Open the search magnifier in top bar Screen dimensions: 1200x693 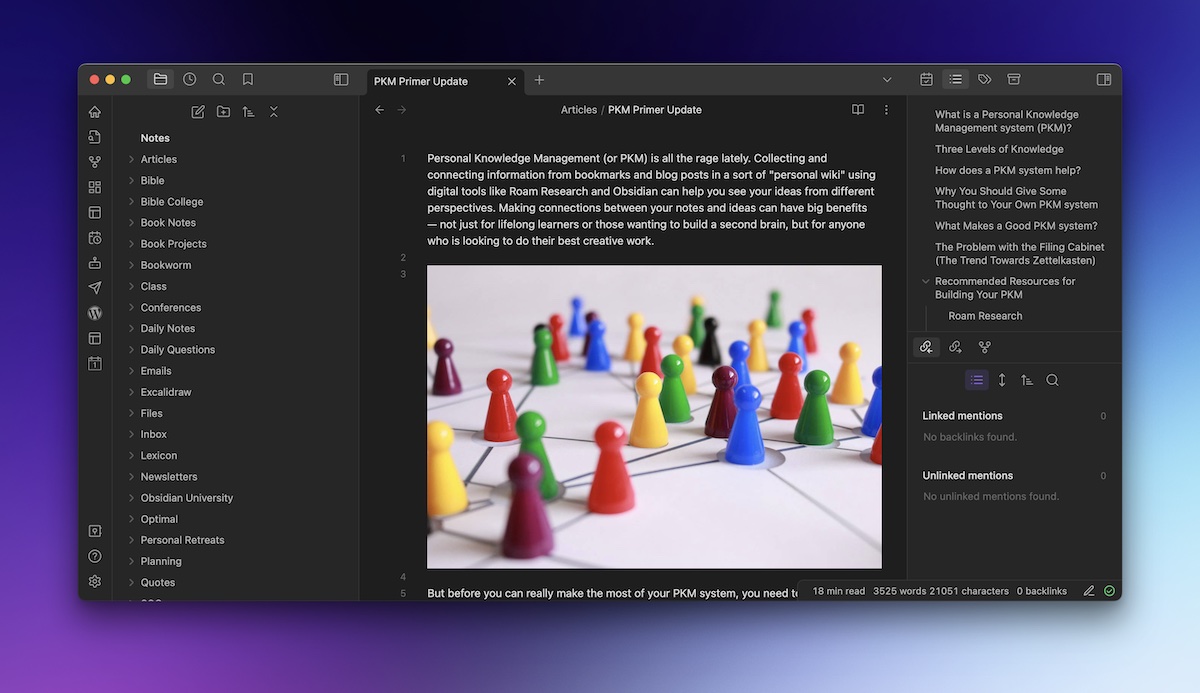219,80
